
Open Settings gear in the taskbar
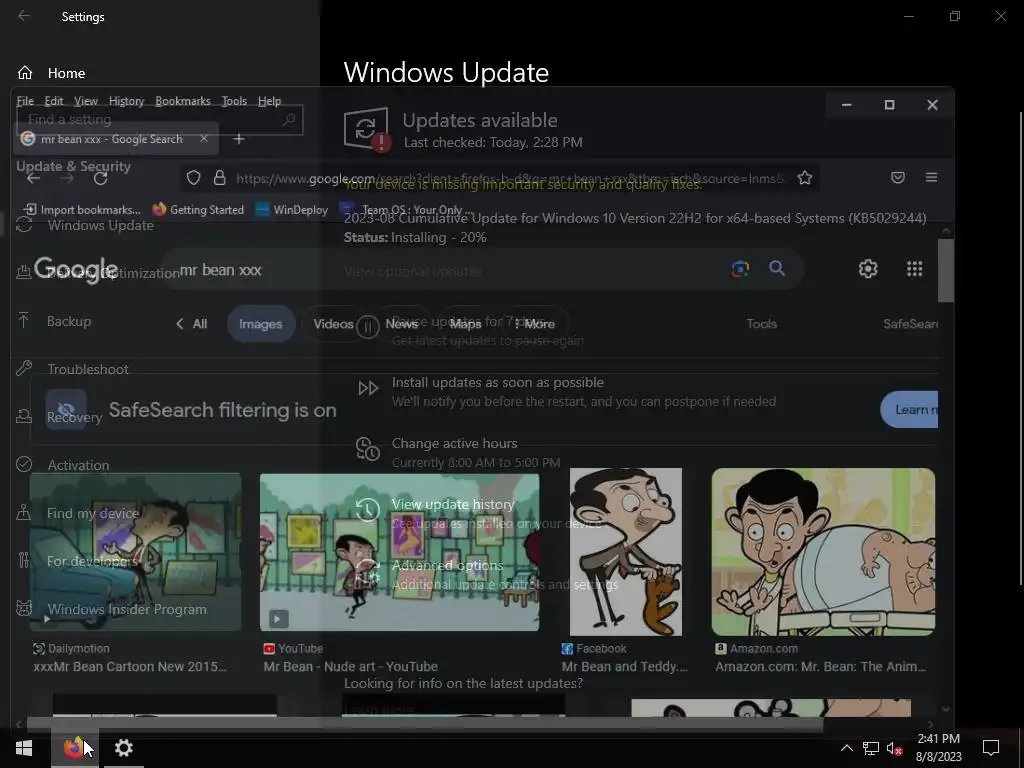click(123, 747)
